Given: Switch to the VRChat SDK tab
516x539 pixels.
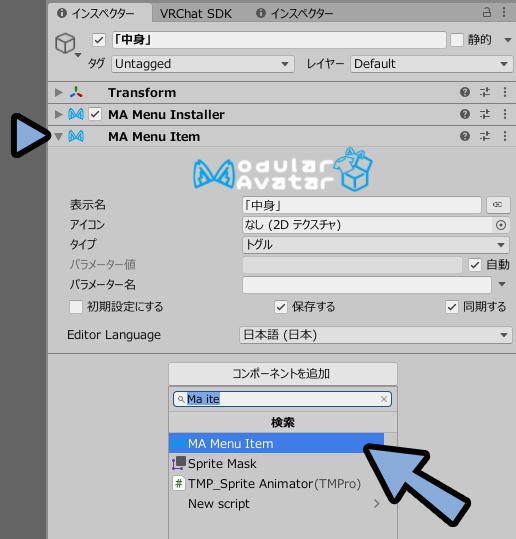Looking at the screenshot, I should click(x=196, y=14).
